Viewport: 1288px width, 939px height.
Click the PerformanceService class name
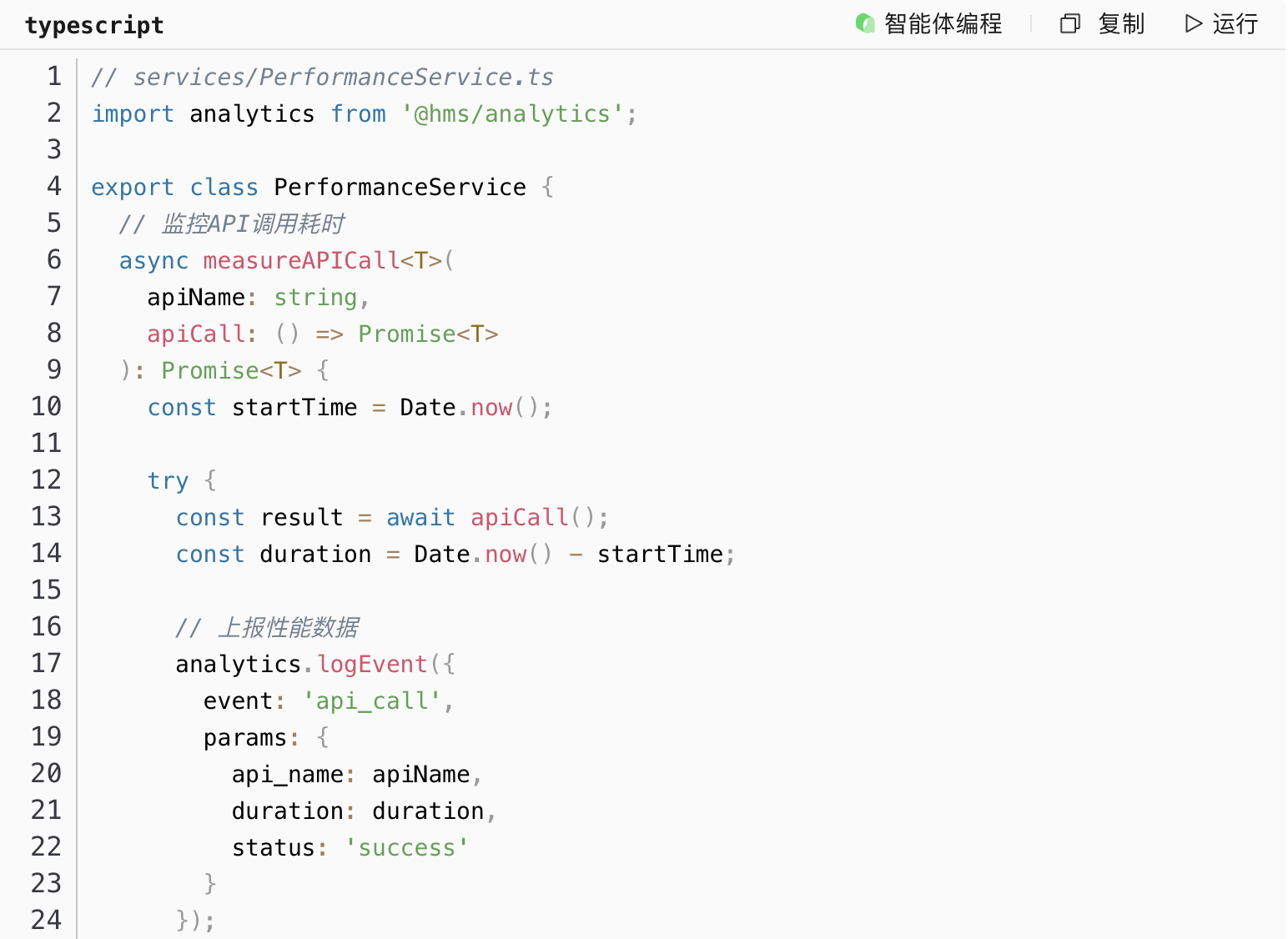coord(400,187)
